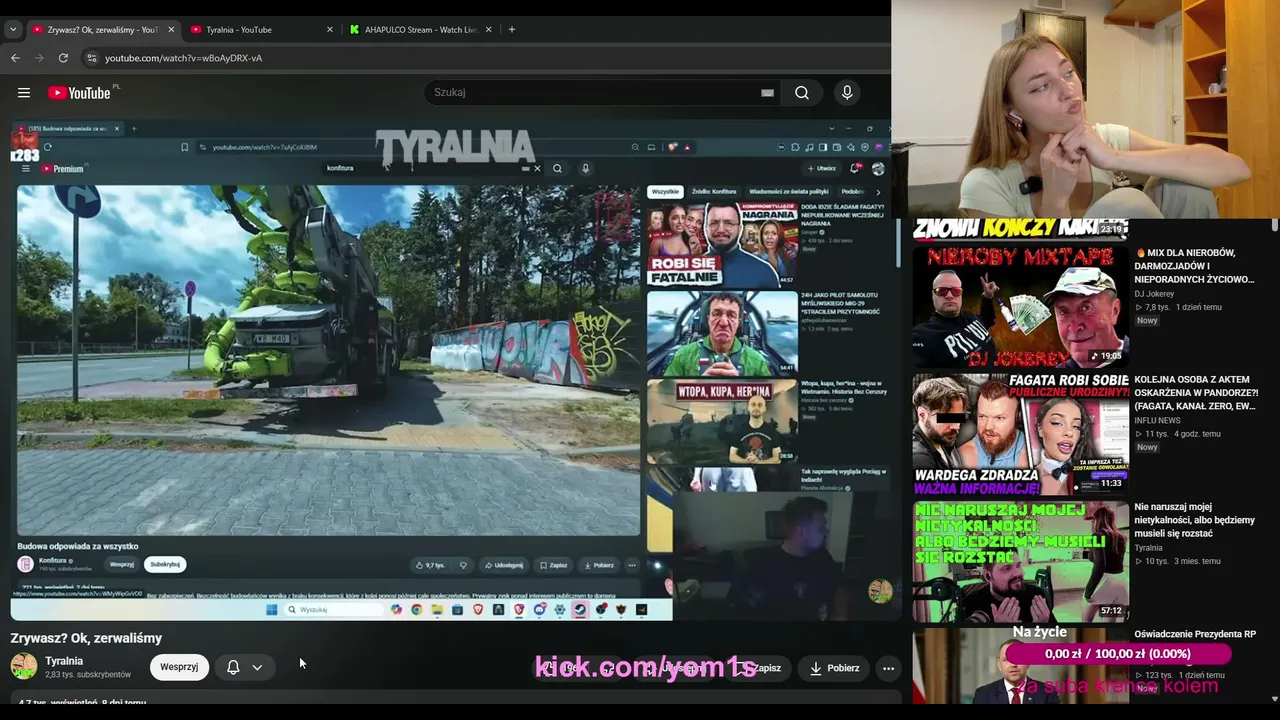Open the 'WTOPA, KUPA, HER*INA' thumbnail
The height and width of the screenshot is (720, 1280).
(x=722, y=421)
